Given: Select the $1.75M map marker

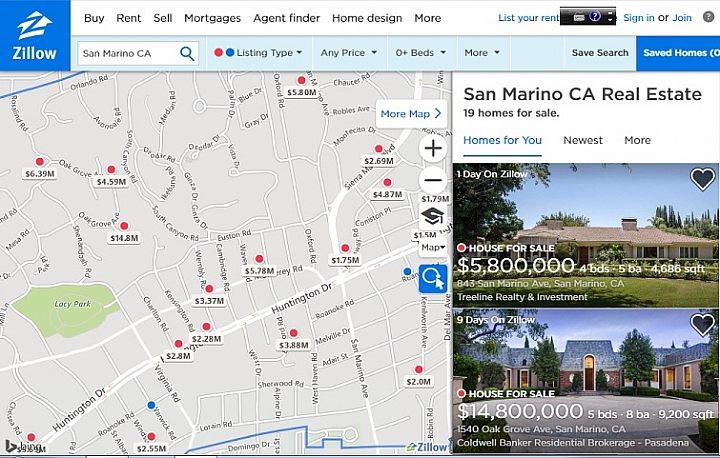Looking at the screenshot, I should (345, 248).
